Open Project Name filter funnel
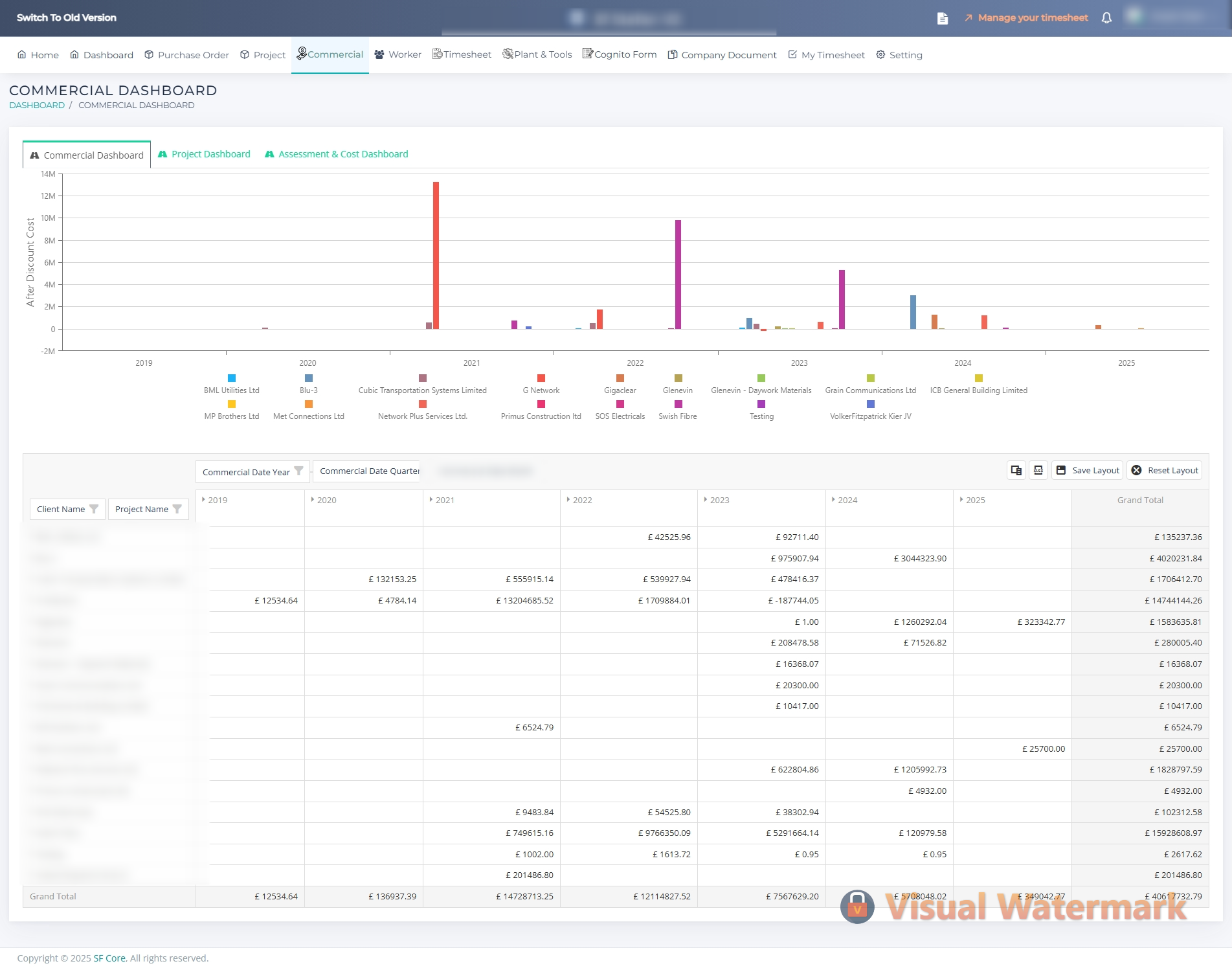 (177, 510)
